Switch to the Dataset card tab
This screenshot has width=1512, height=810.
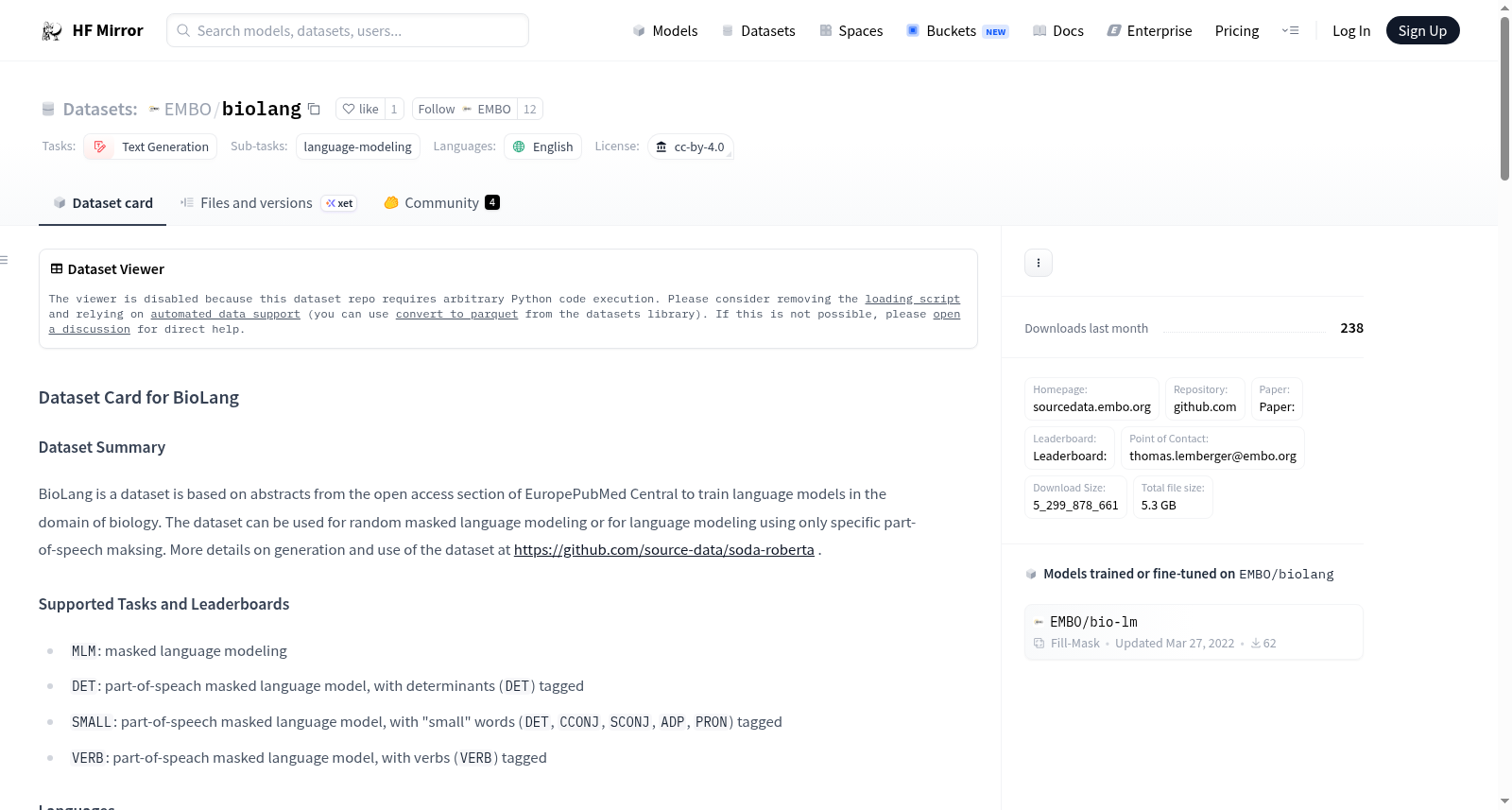103,203
